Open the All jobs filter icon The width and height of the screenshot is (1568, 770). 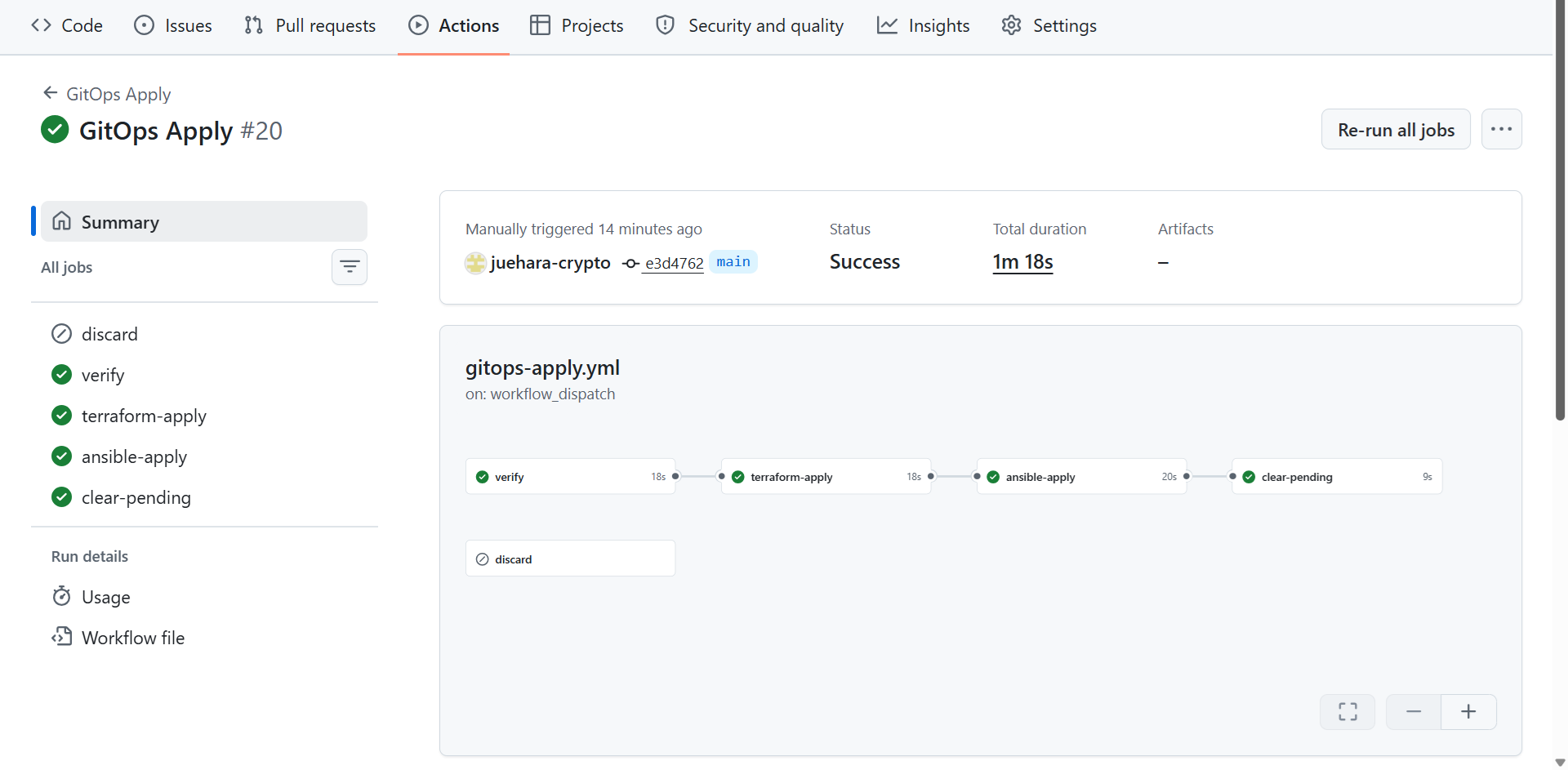350,267
